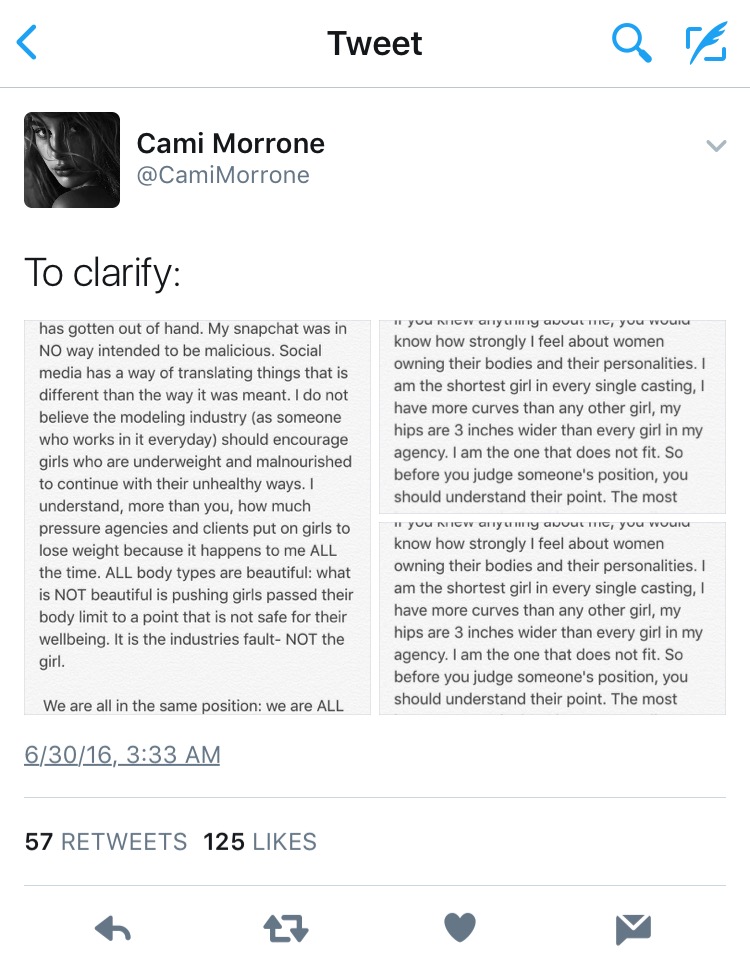Open the bottom-right image attachment

pyautogui.click(x=552, y=618)
